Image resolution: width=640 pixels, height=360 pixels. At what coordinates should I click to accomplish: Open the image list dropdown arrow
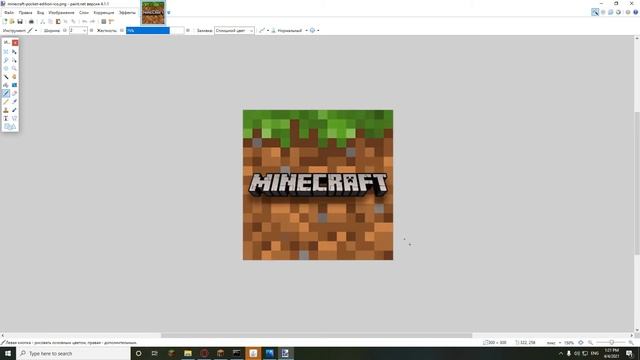click(169, 13)
